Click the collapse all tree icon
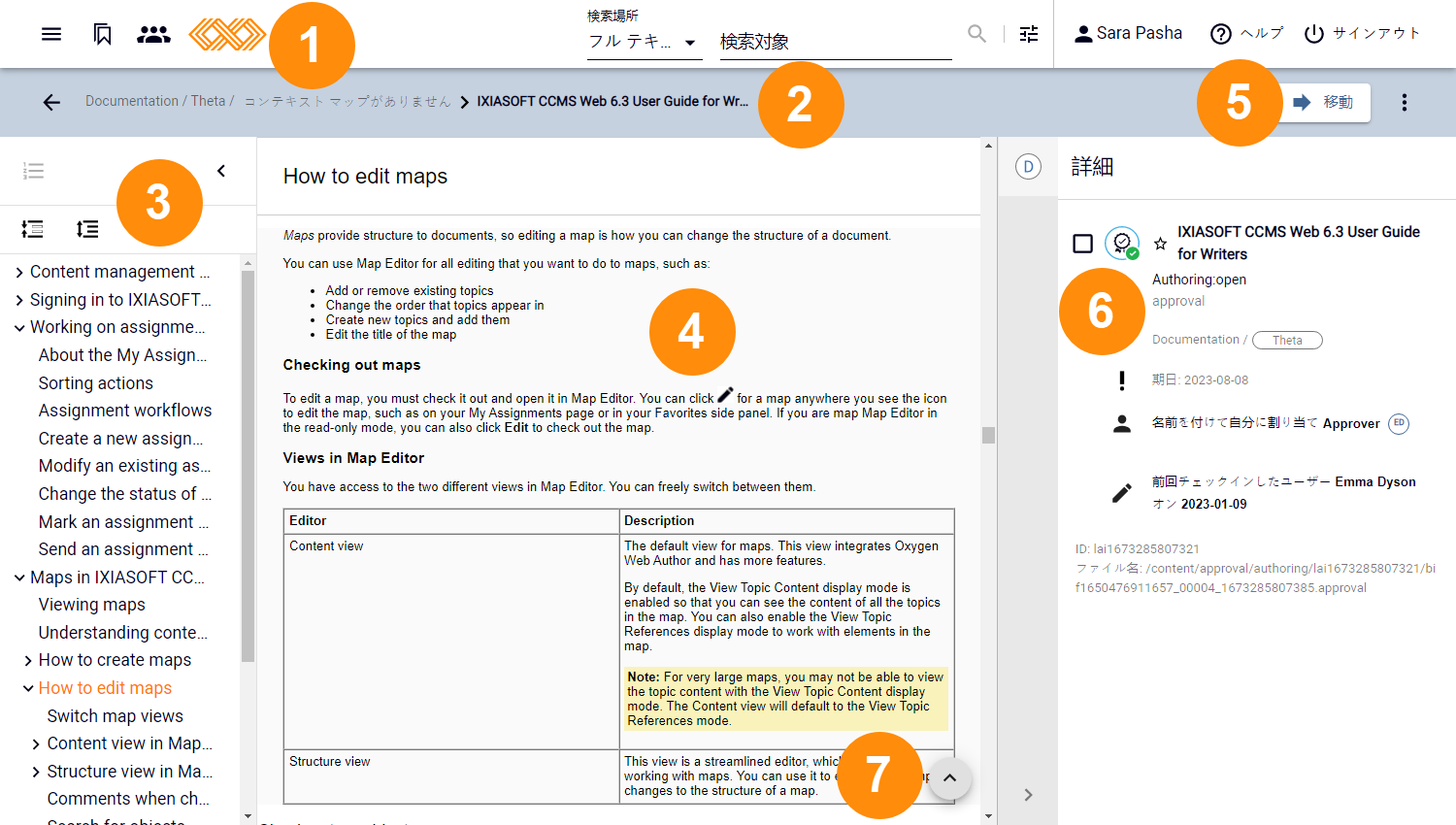 tap(32, 229)
